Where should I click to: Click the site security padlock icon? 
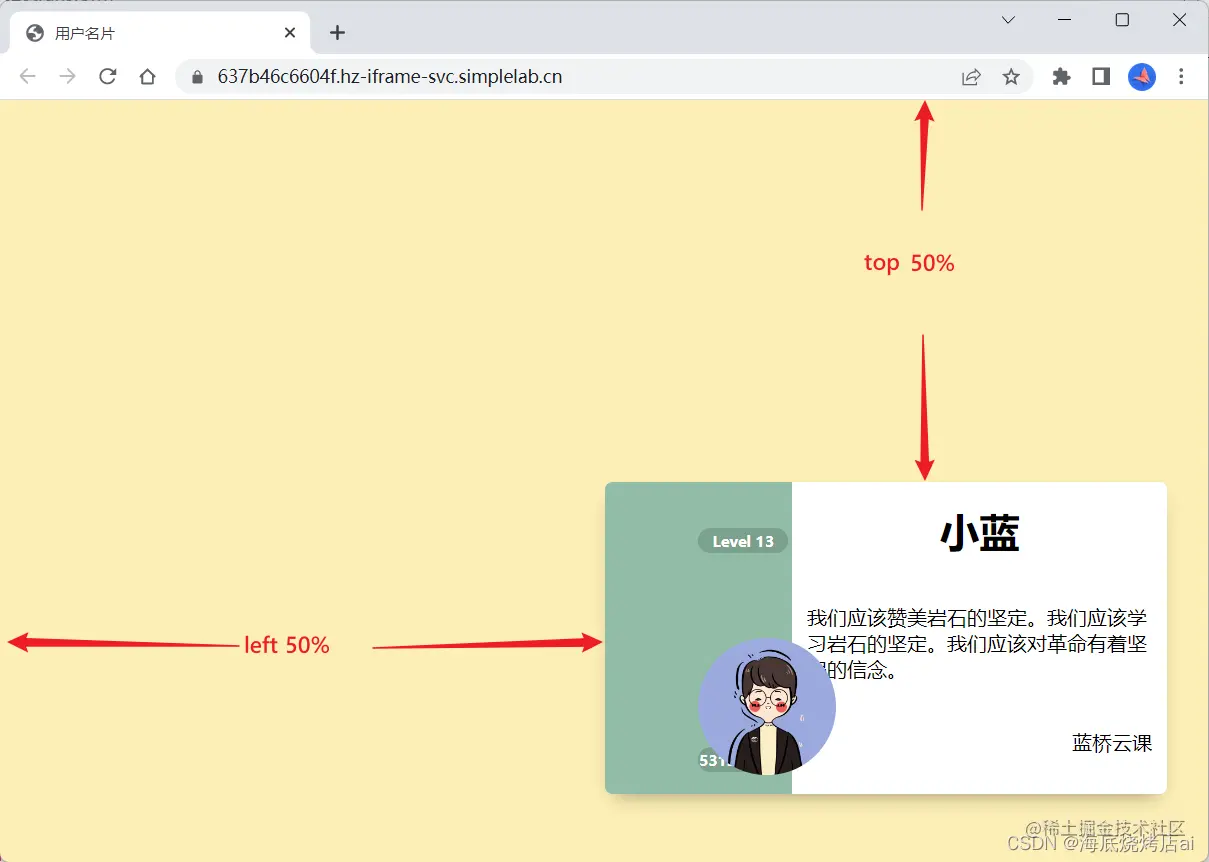tap(198, 76)
